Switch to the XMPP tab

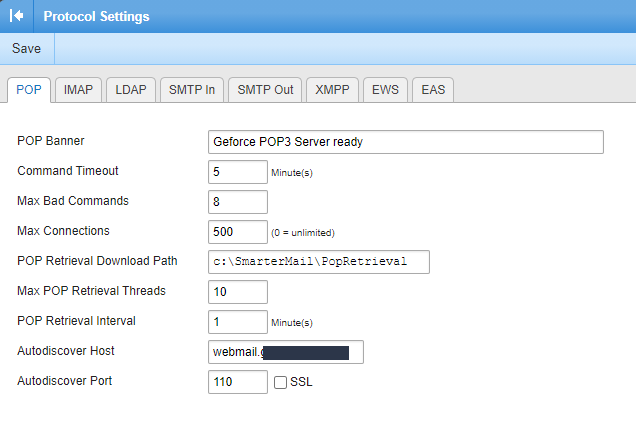click(x=331, y=89)
